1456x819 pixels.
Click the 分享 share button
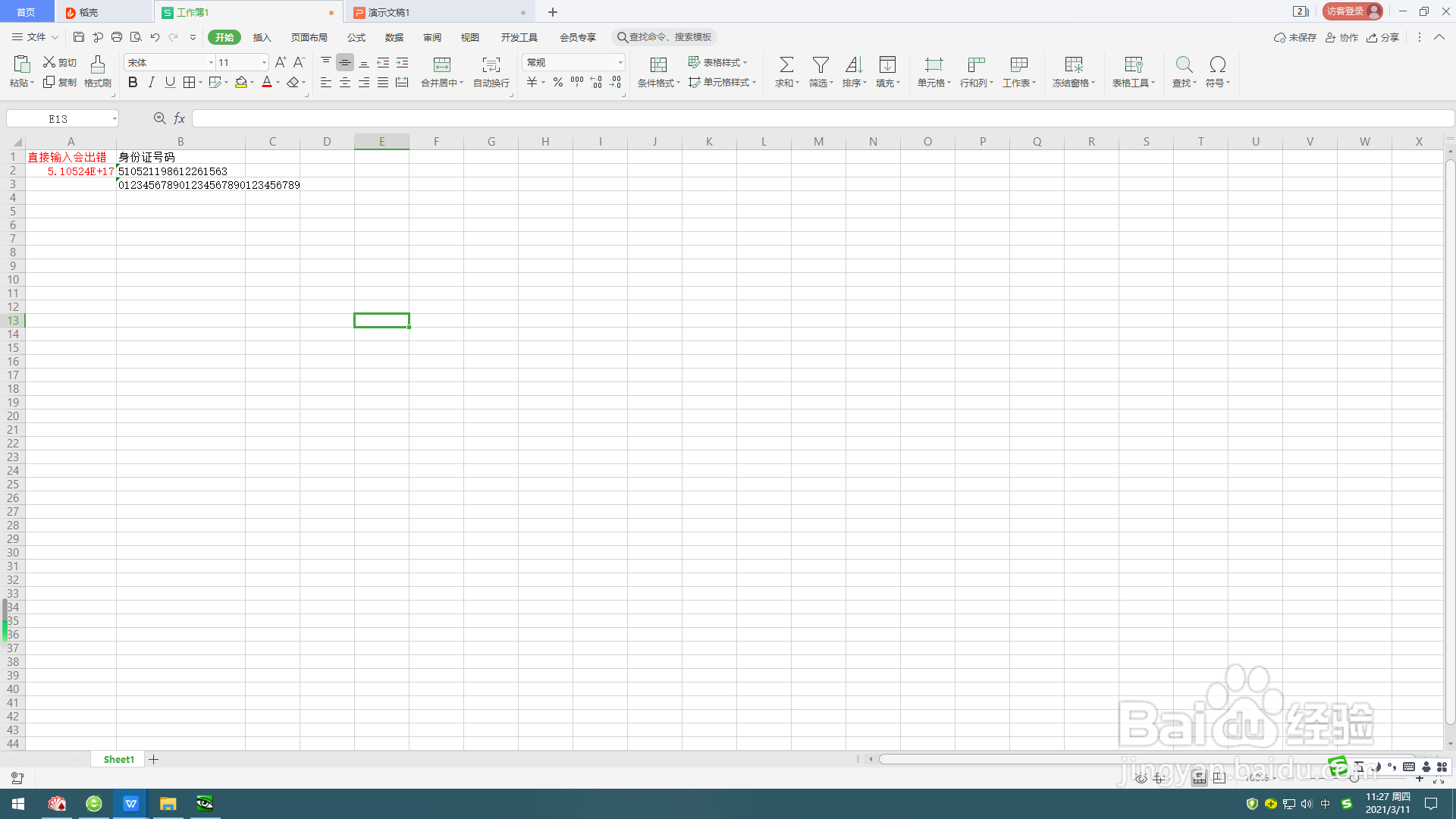[1382, 37]
